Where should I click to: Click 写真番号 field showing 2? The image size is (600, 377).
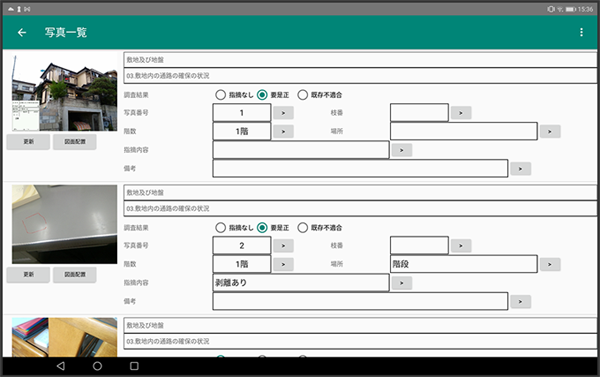242,245
